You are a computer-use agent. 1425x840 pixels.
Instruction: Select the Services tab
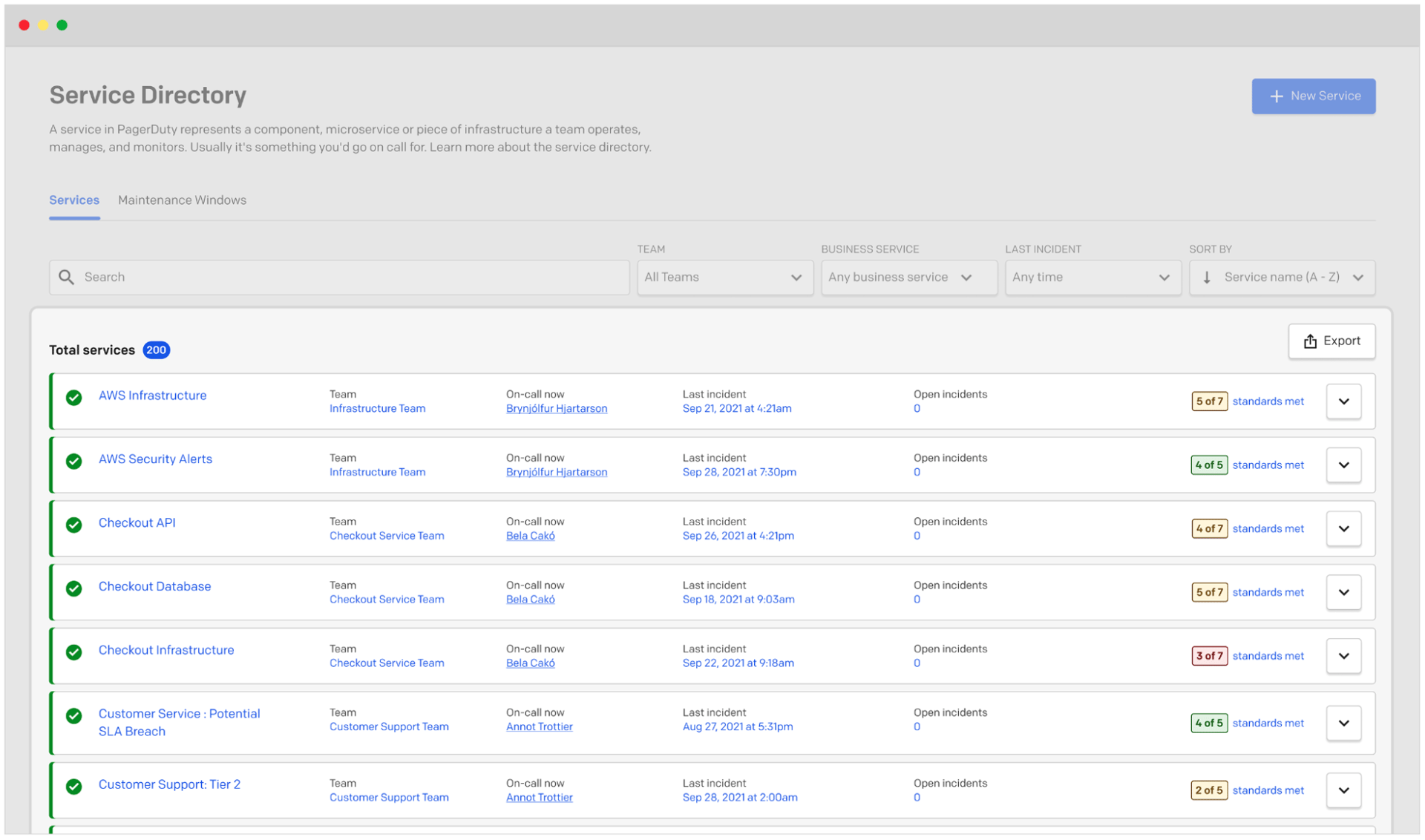pyautogui.click(x=74, y=200)
